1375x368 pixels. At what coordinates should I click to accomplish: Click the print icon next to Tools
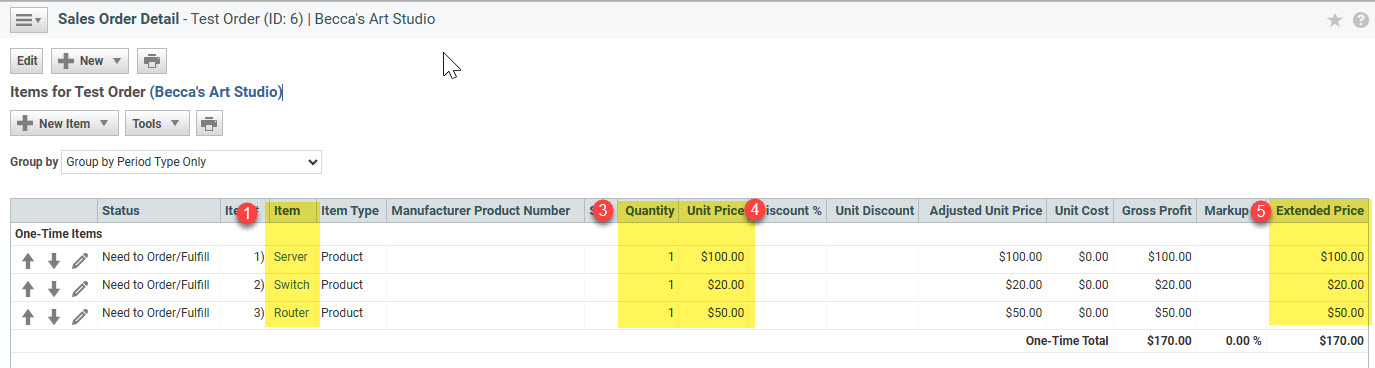click(209, 124)
